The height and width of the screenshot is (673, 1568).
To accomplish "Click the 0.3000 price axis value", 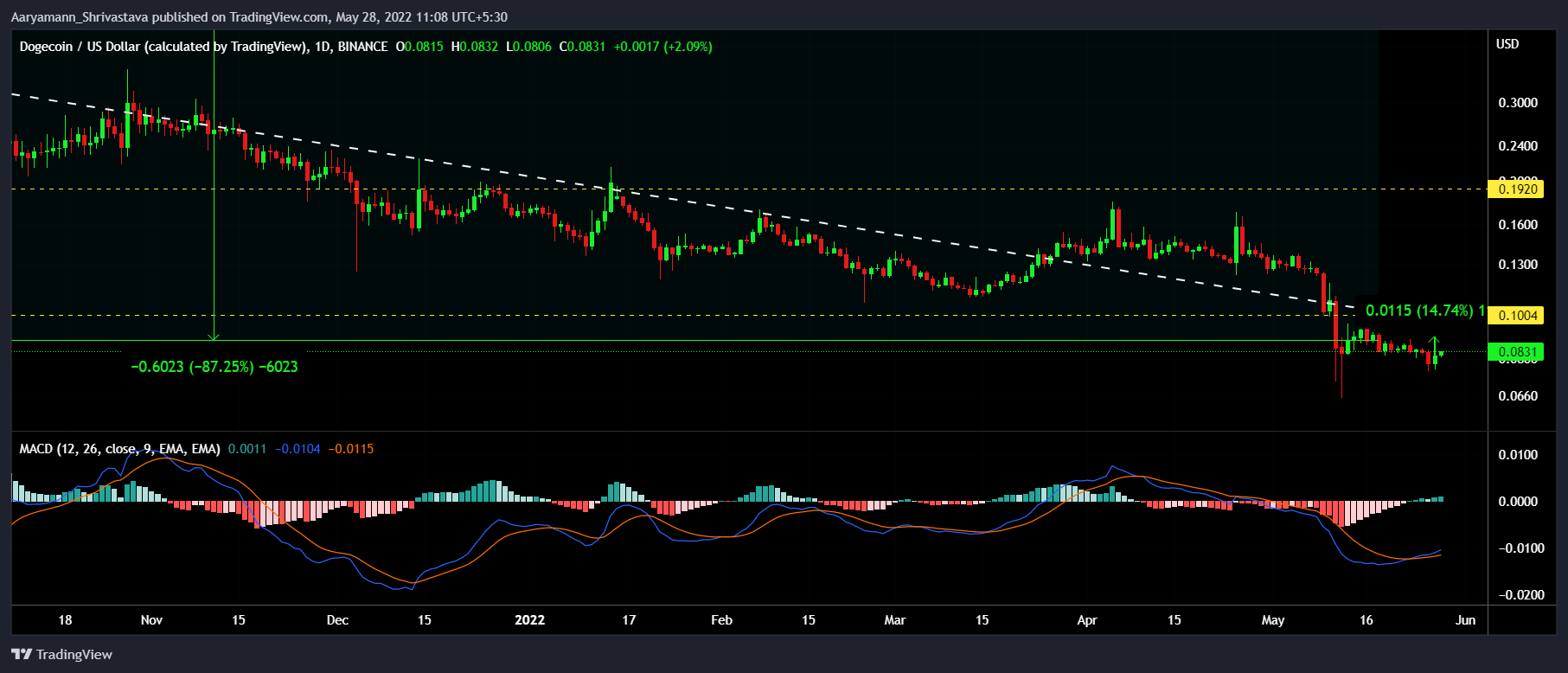I will coord(1517,103).
